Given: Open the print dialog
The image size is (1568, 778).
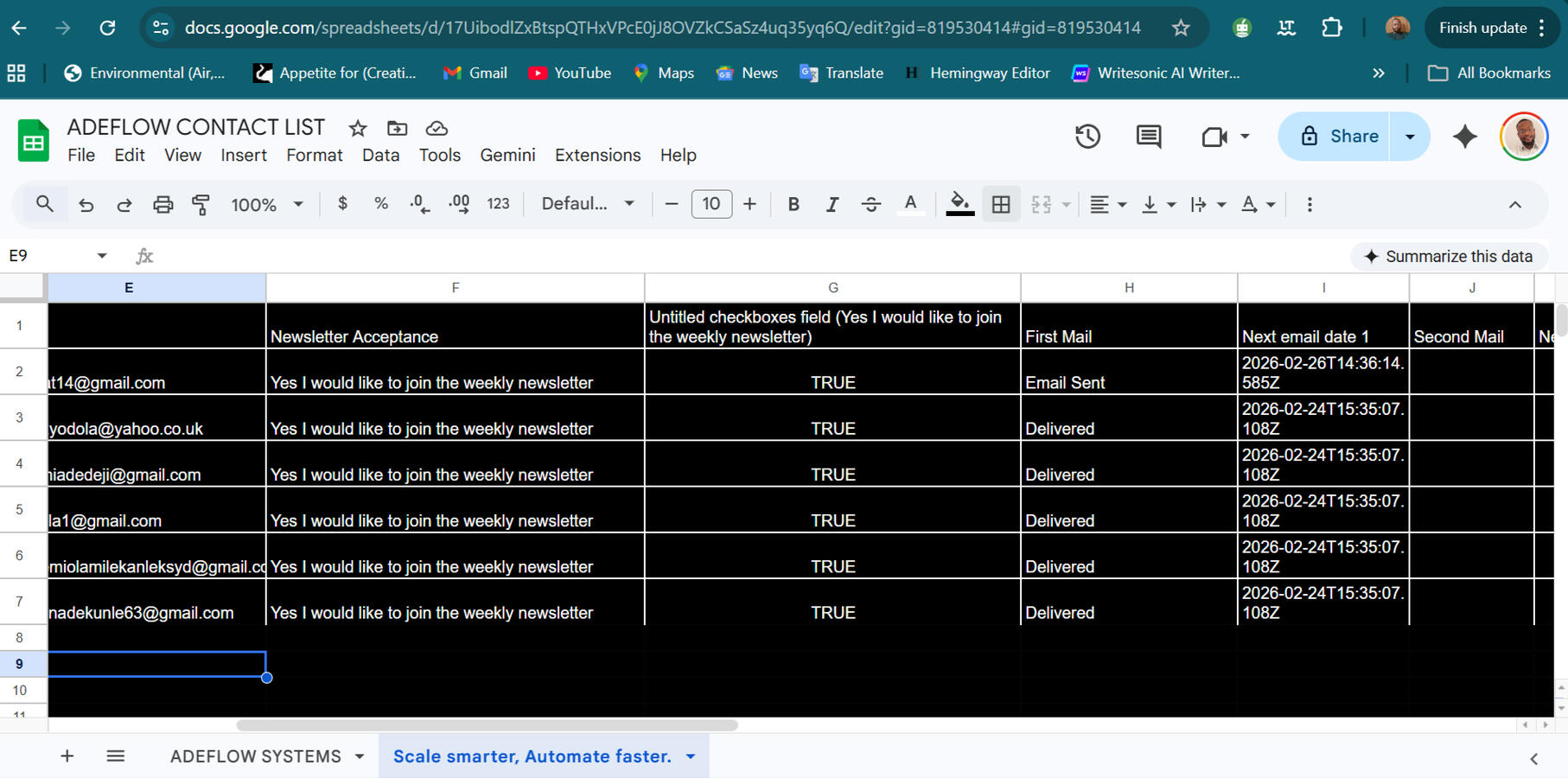Looking at the screenshot, I should (163, 204).
